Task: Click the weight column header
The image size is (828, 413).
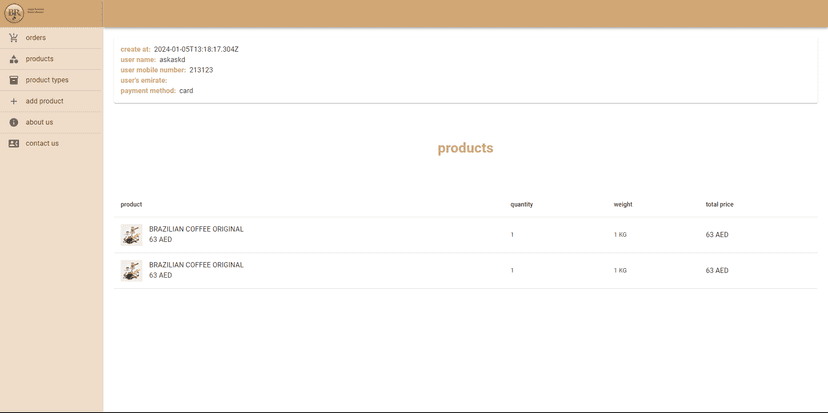Action: 622,204
